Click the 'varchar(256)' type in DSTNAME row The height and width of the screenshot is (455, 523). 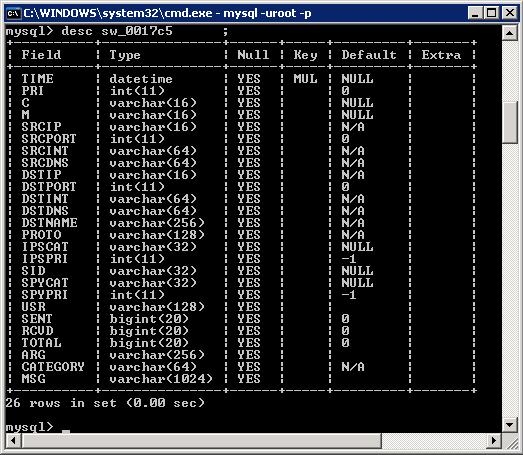pyautogui.click(x=157, y=223)
